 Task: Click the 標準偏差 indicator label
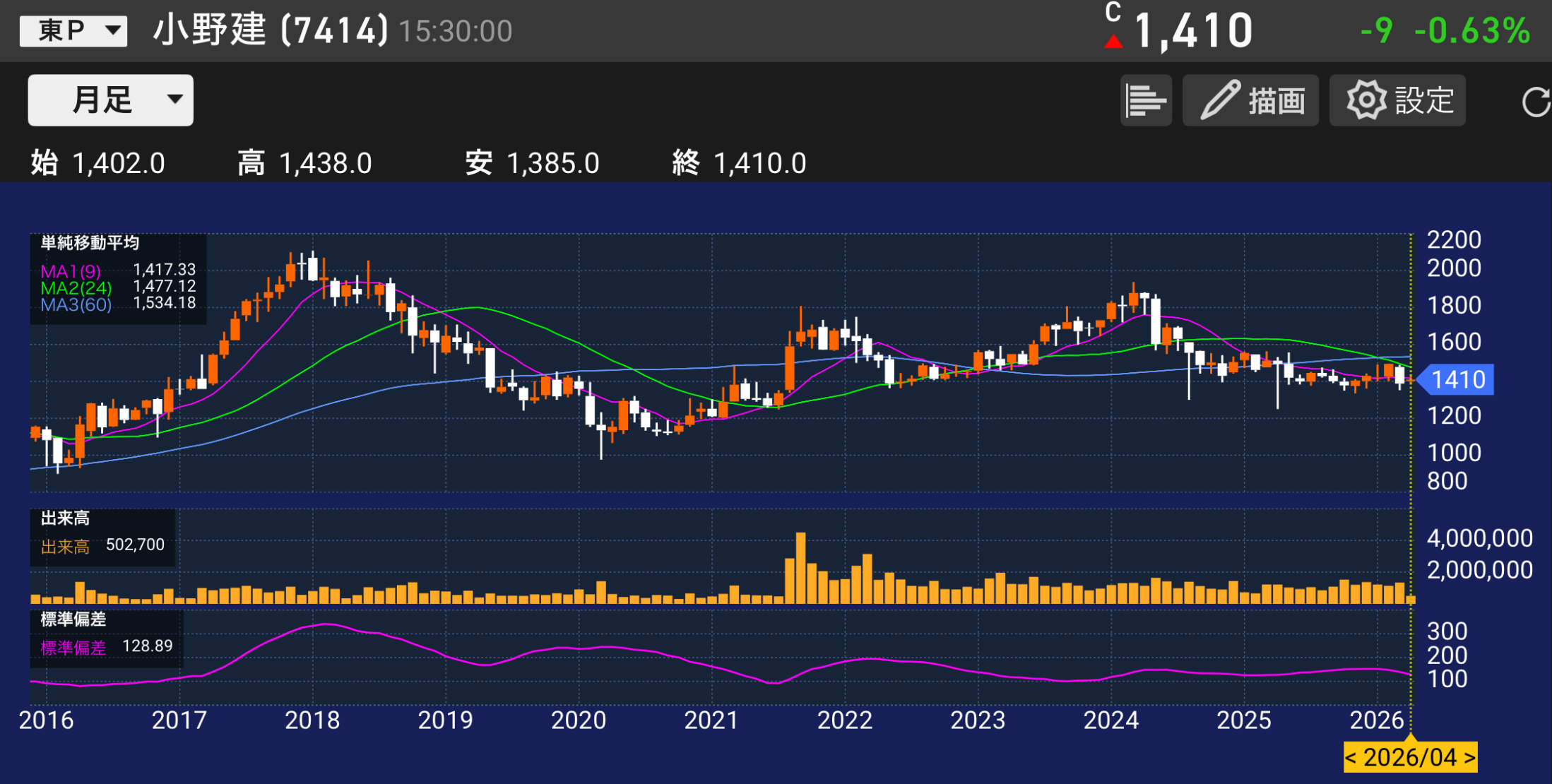[x=73, y=619]
